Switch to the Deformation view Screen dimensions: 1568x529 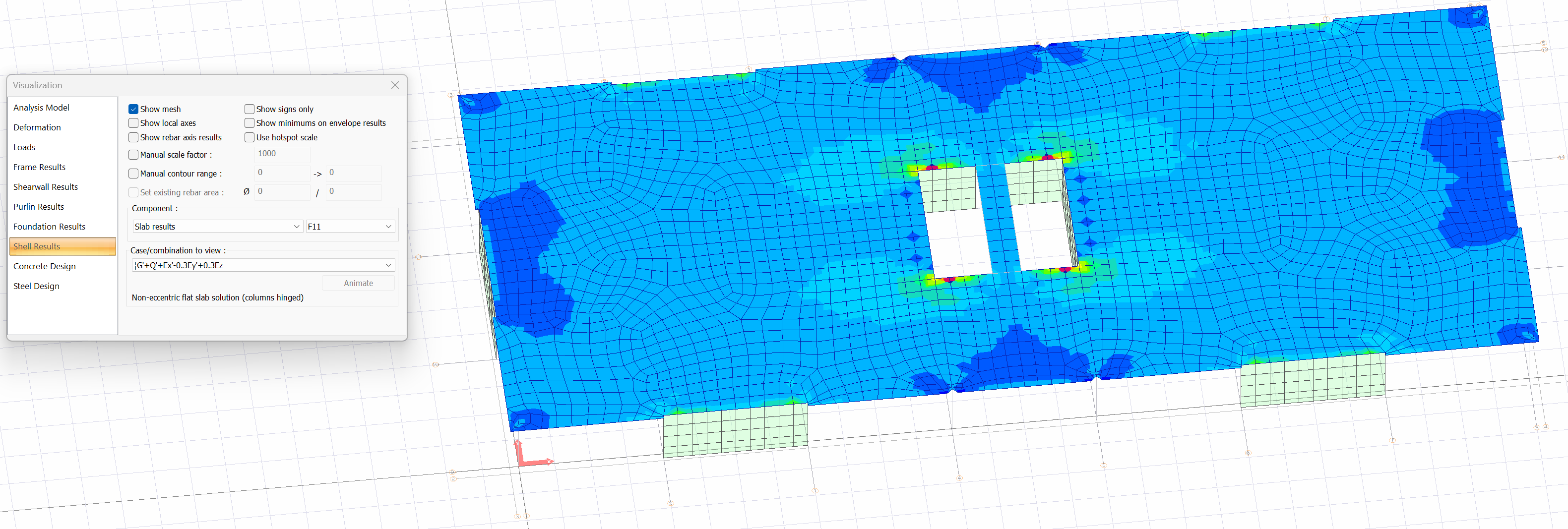pos(37,127)
